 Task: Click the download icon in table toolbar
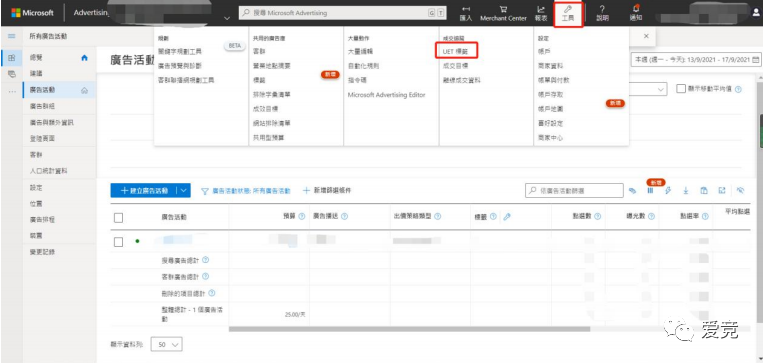(x=686, y=191)
